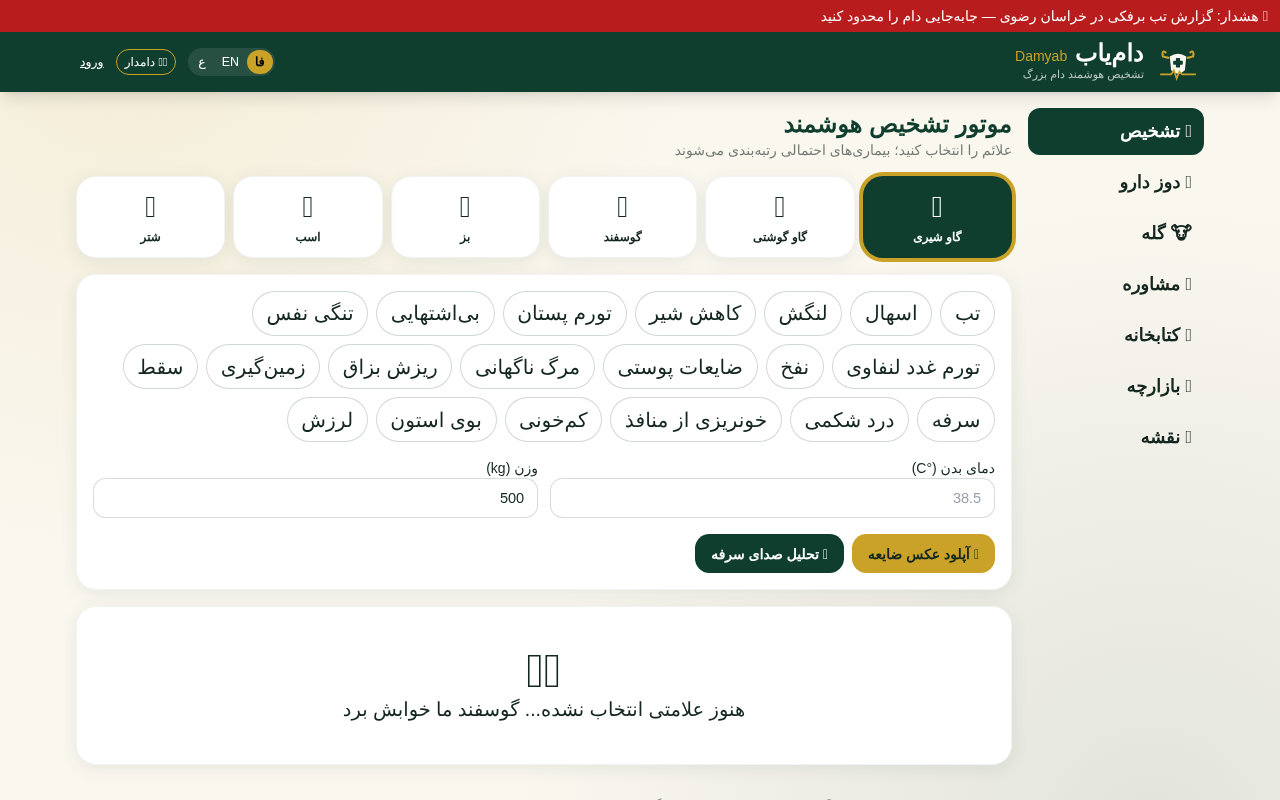This screenshot has height=800, width=1280.
Task: Pick the شتر (camel) species card
Action: [151, 217]
